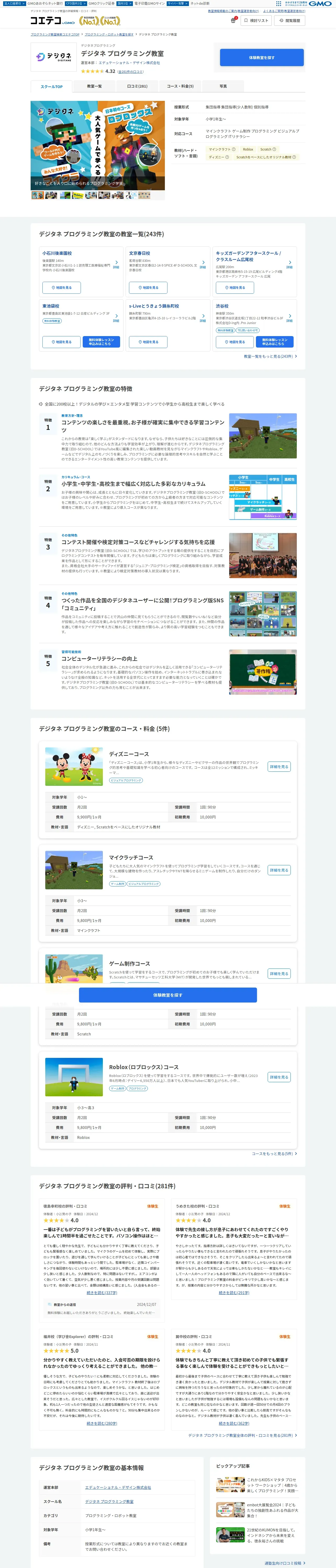Open 小石川後楽園校 classroom link

(x=57, y=253)
